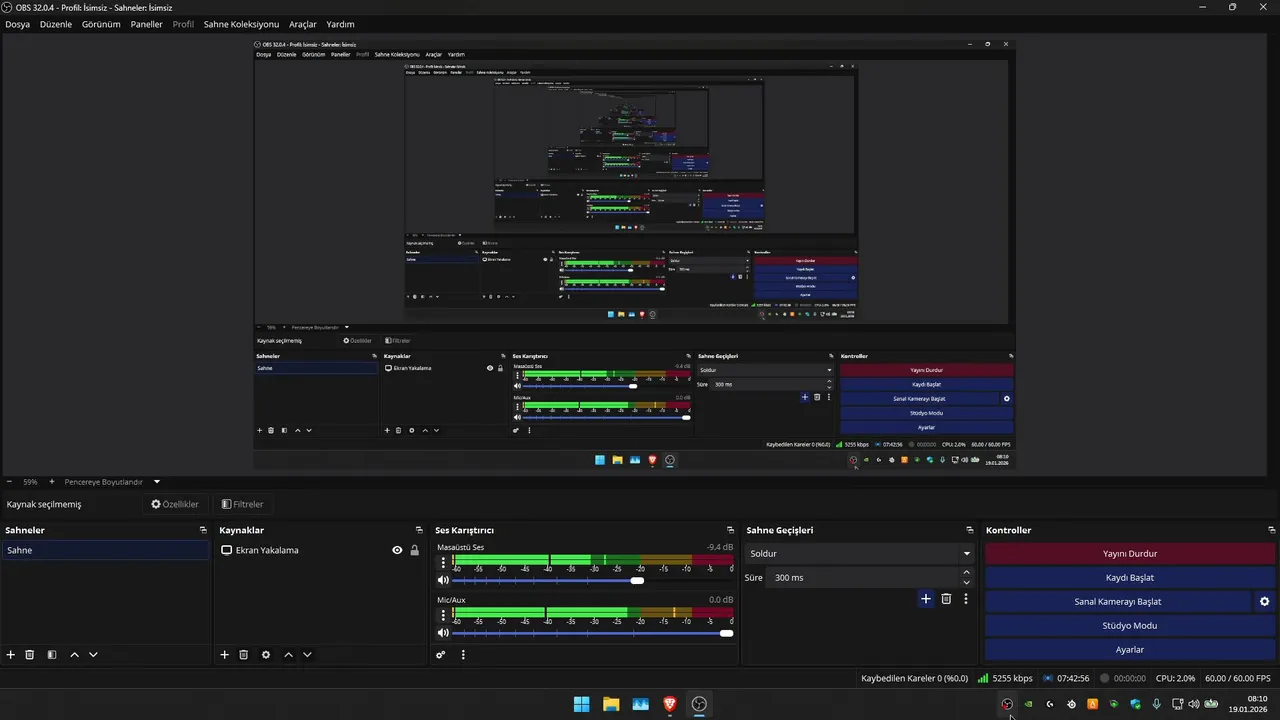Click the microphone tray icon
The height and width of the screenshot is (720, 1280).
click(x=1157, y=704)
